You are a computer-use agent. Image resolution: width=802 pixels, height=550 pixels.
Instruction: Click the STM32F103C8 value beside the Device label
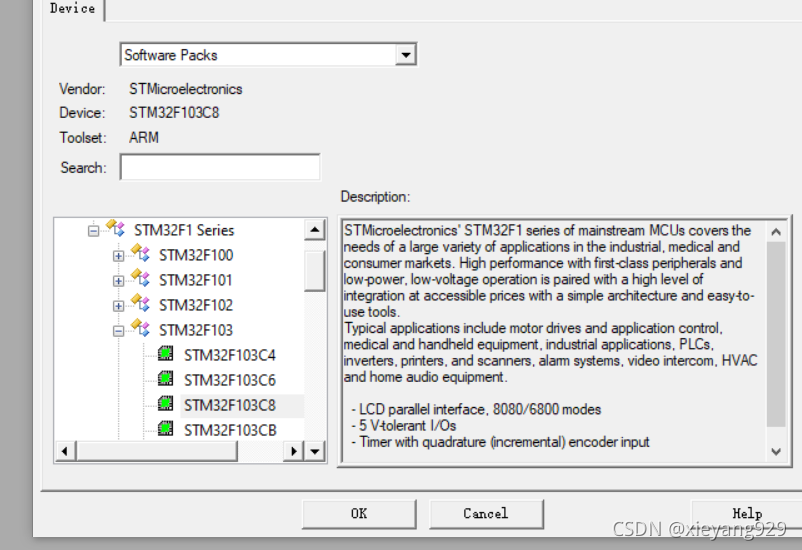174,113
